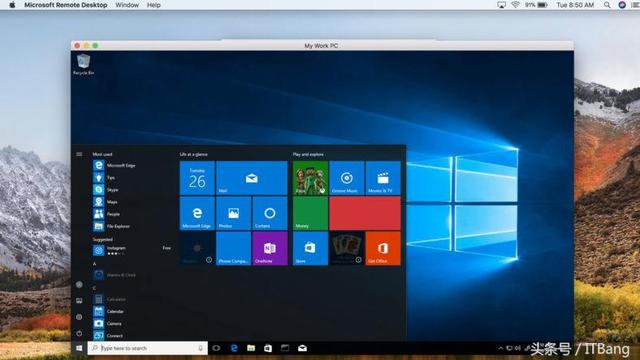Open the wide Mail tile
This screenshot has height=360, width=640.
pyautogui.click(x=252, y=178)
